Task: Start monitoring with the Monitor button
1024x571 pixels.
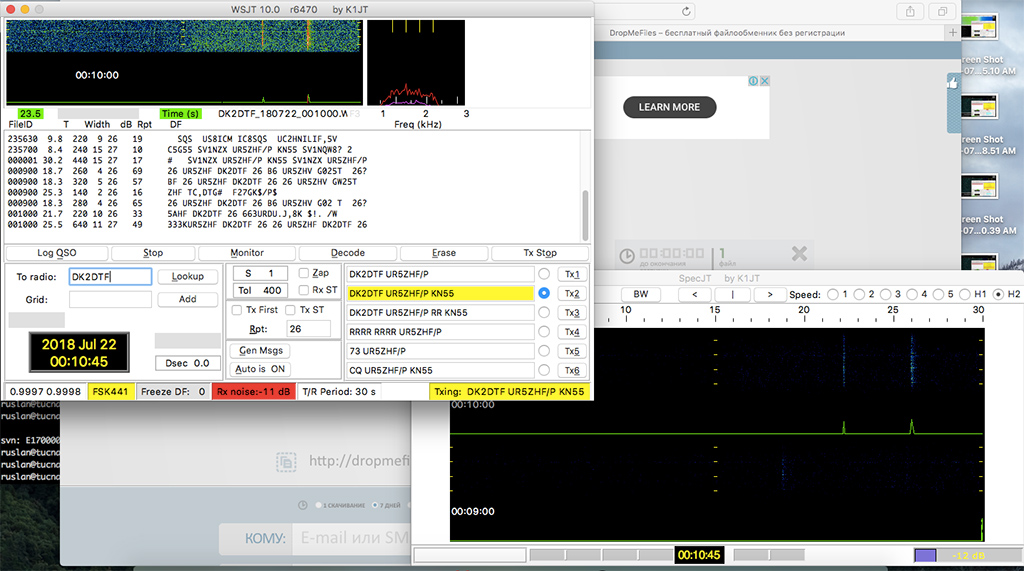Action: pos(247,253)
